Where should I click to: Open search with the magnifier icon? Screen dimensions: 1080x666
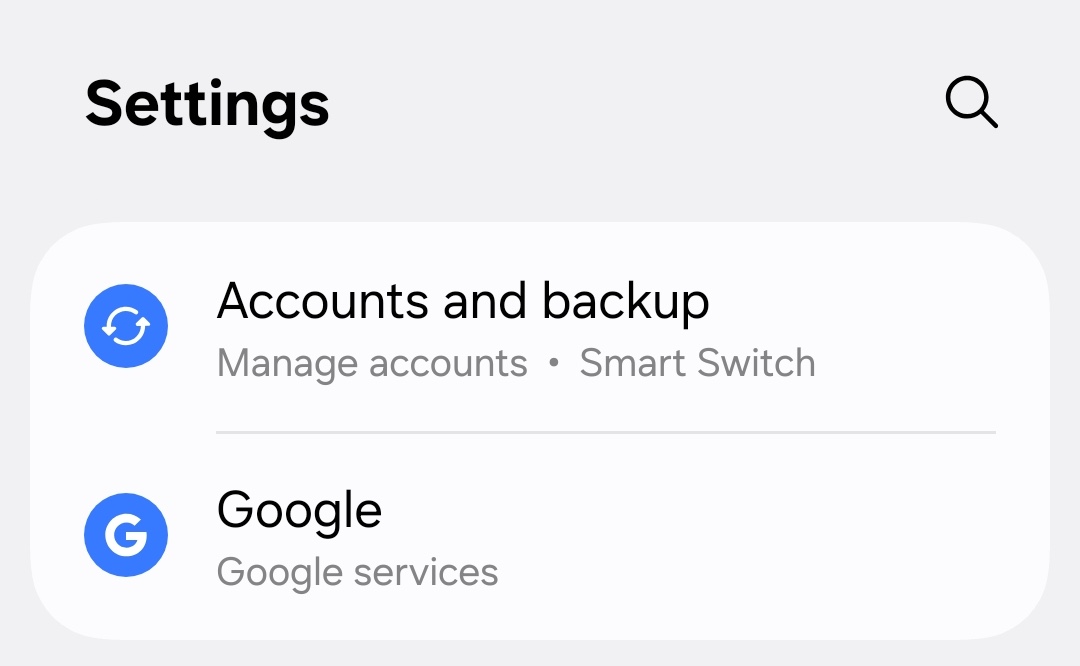pyautogui.click(x=971, y=102)
